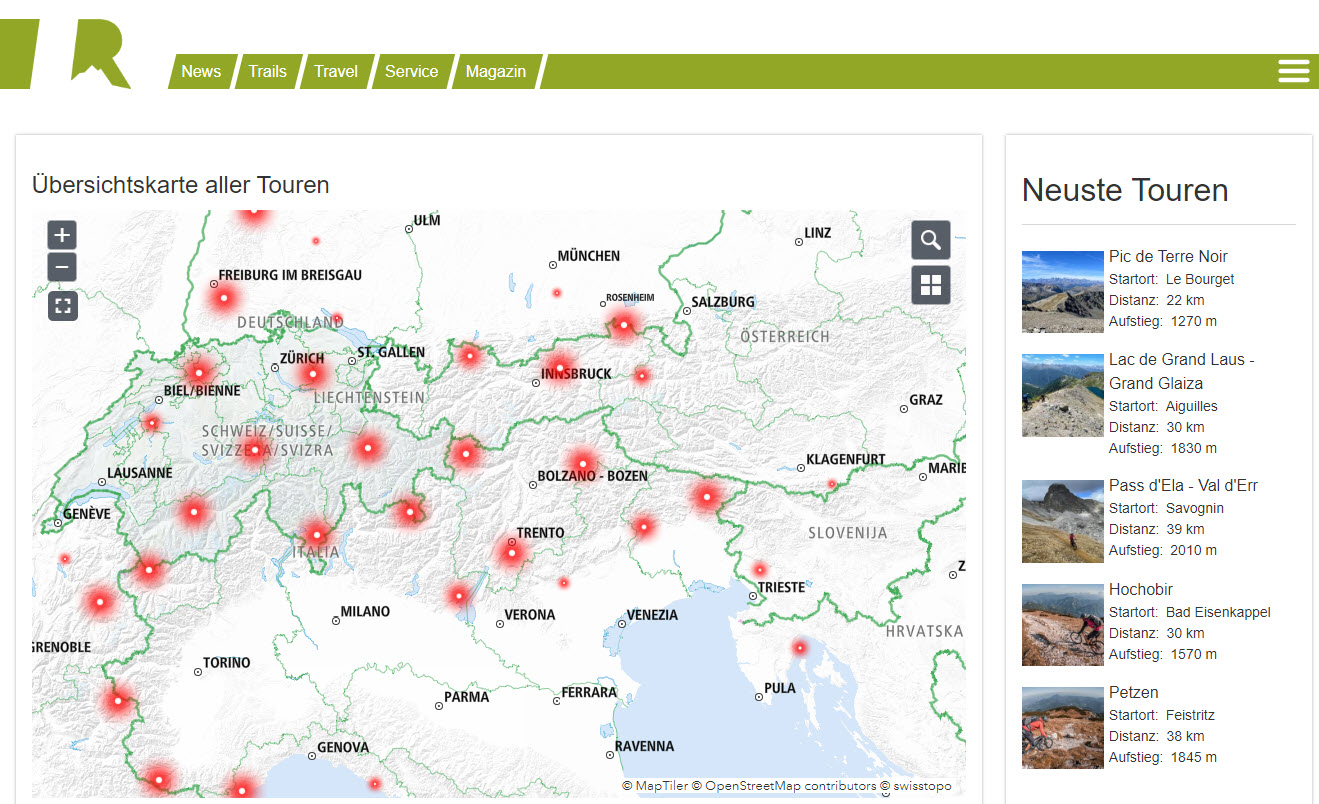Image resolution: width=1319 pixels, height=804 pixels.
Task: Open the Service menu
Action: 411,72
